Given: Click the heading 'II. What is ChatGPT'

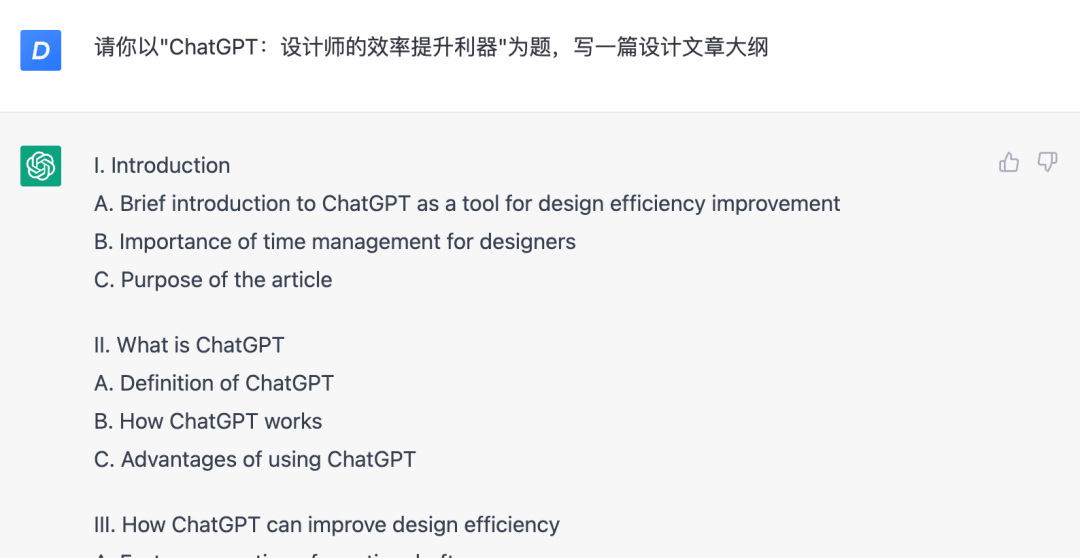Looking at the screenshot, I should (189, 344).
